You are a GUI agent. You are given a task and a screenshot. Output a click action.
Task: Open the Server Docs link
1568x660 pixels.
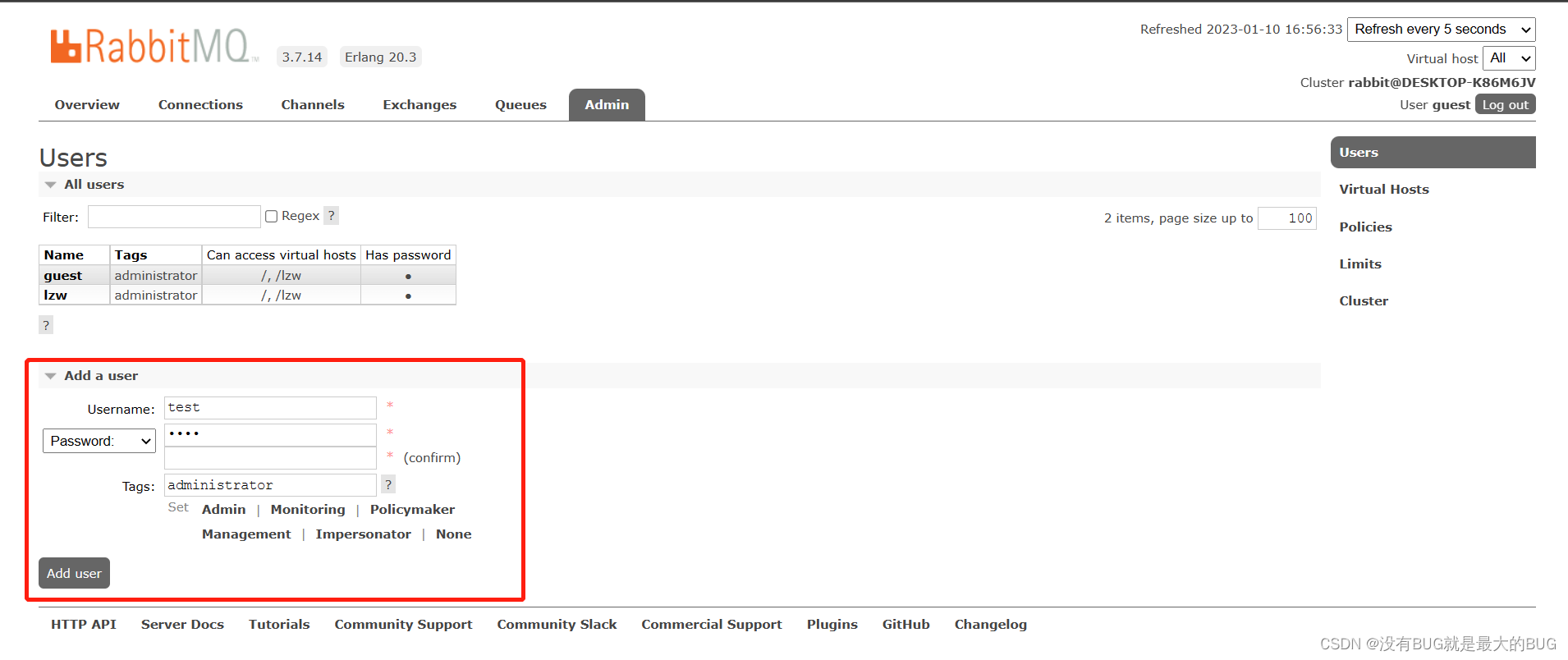(182, 625)
